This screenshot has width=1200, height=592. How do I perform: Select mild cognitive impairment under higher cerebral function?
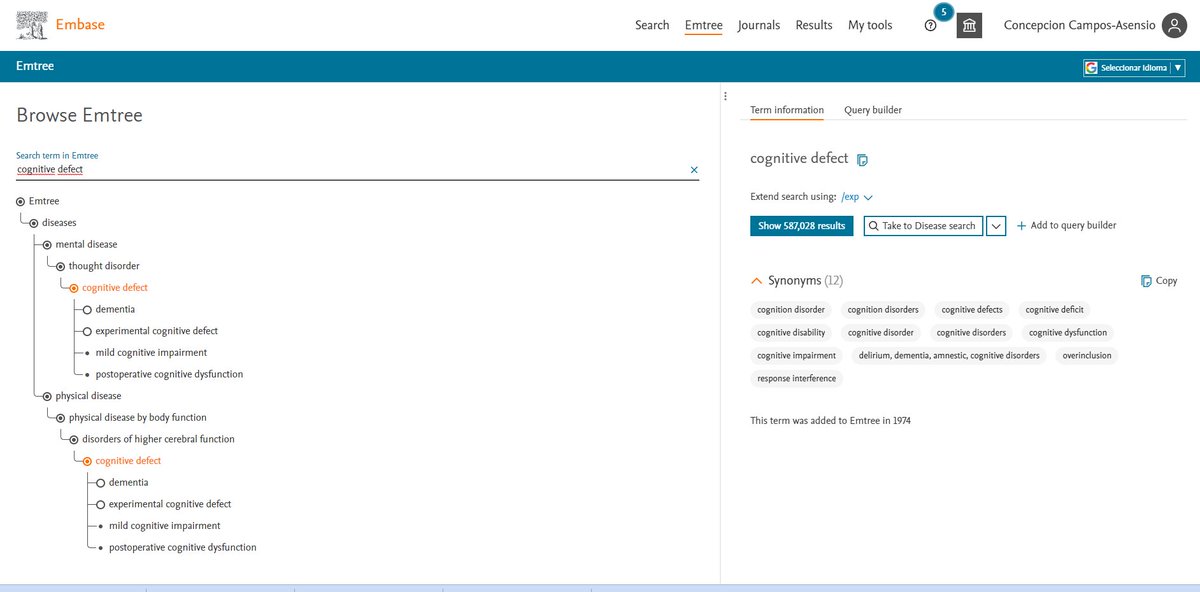tap(165, 526)
